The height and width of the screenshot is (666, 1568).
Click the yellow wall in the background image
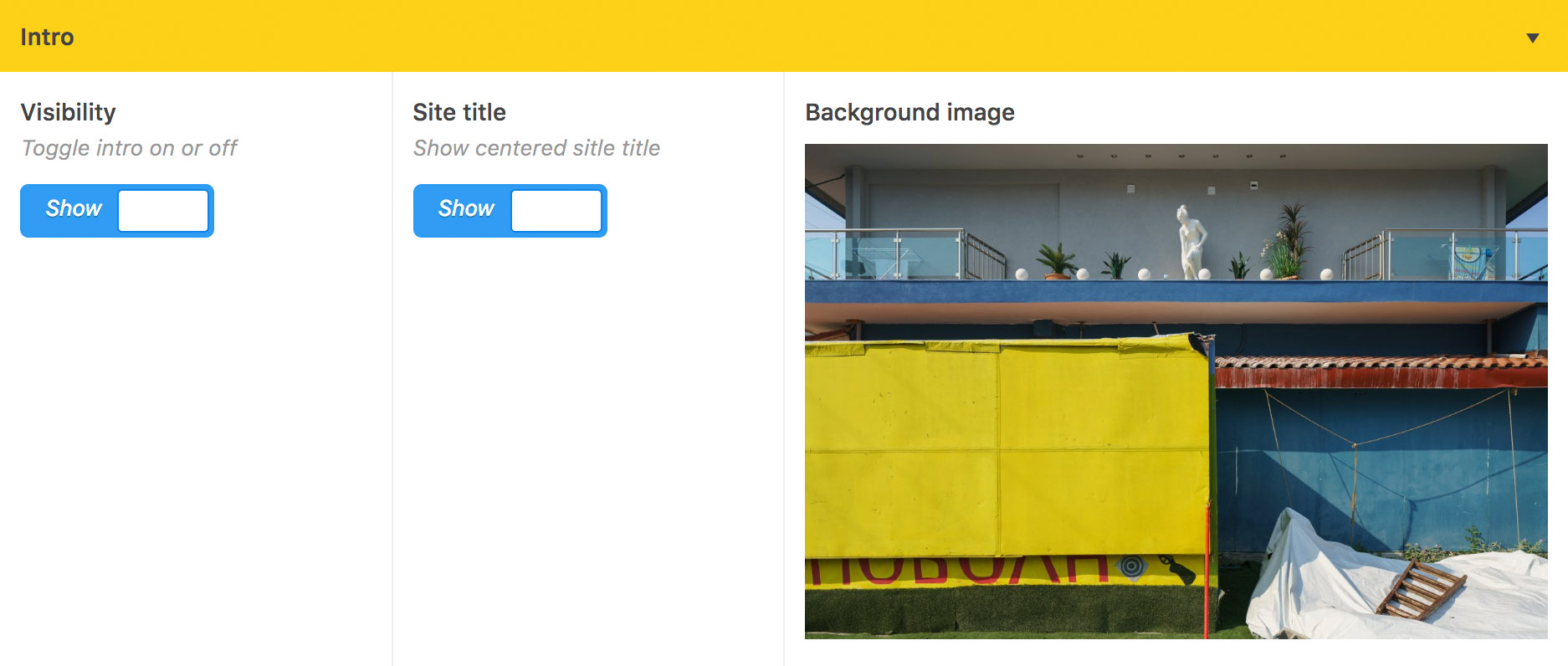[1004, 443]
